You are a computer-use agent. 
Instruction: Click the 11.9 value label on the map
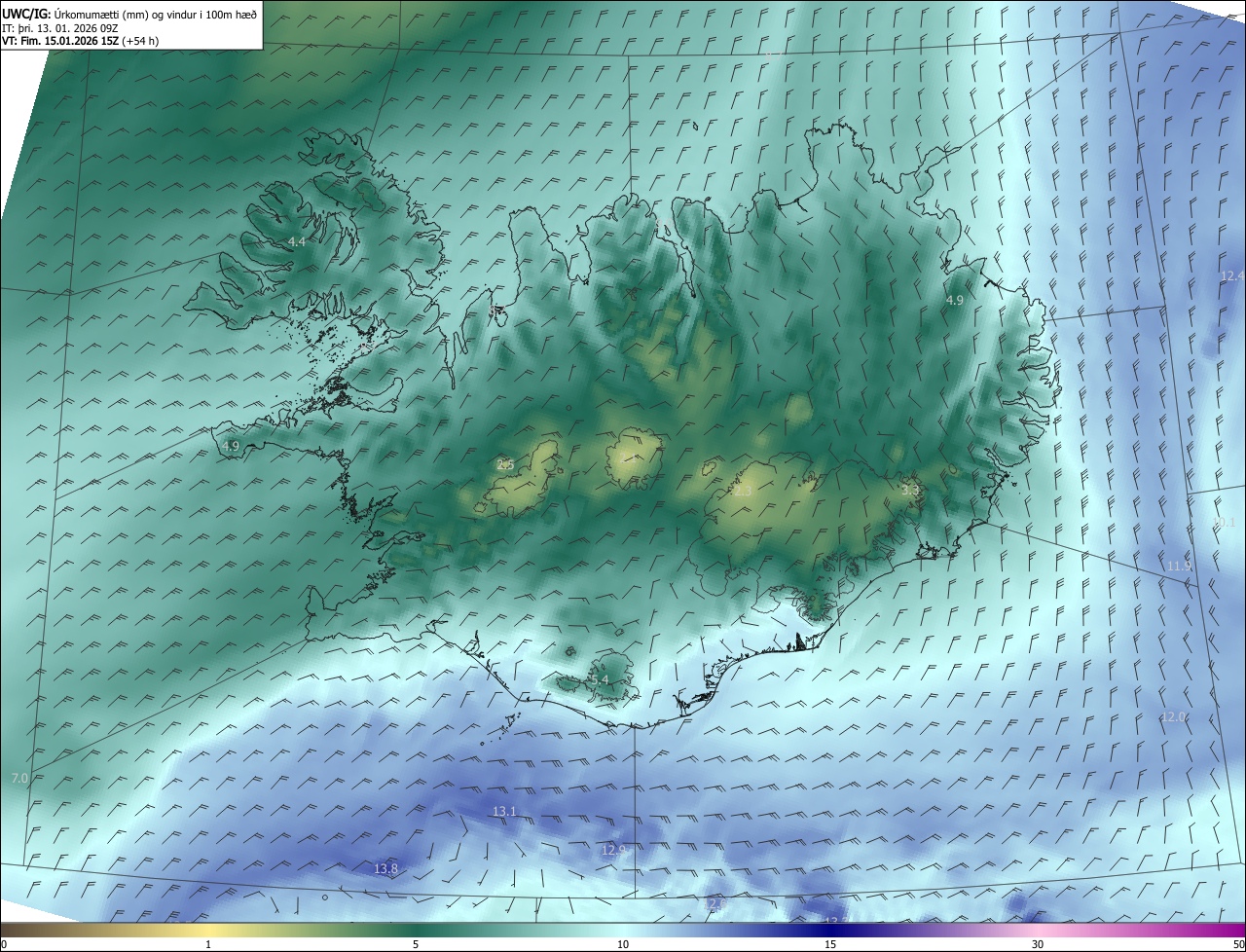coord(1179,566)
